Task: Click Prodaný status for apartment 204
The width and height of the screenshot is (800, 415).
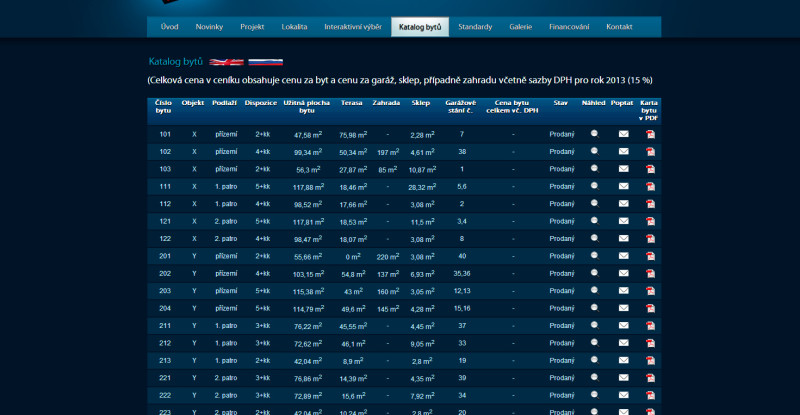Action: tap(562, 308)
